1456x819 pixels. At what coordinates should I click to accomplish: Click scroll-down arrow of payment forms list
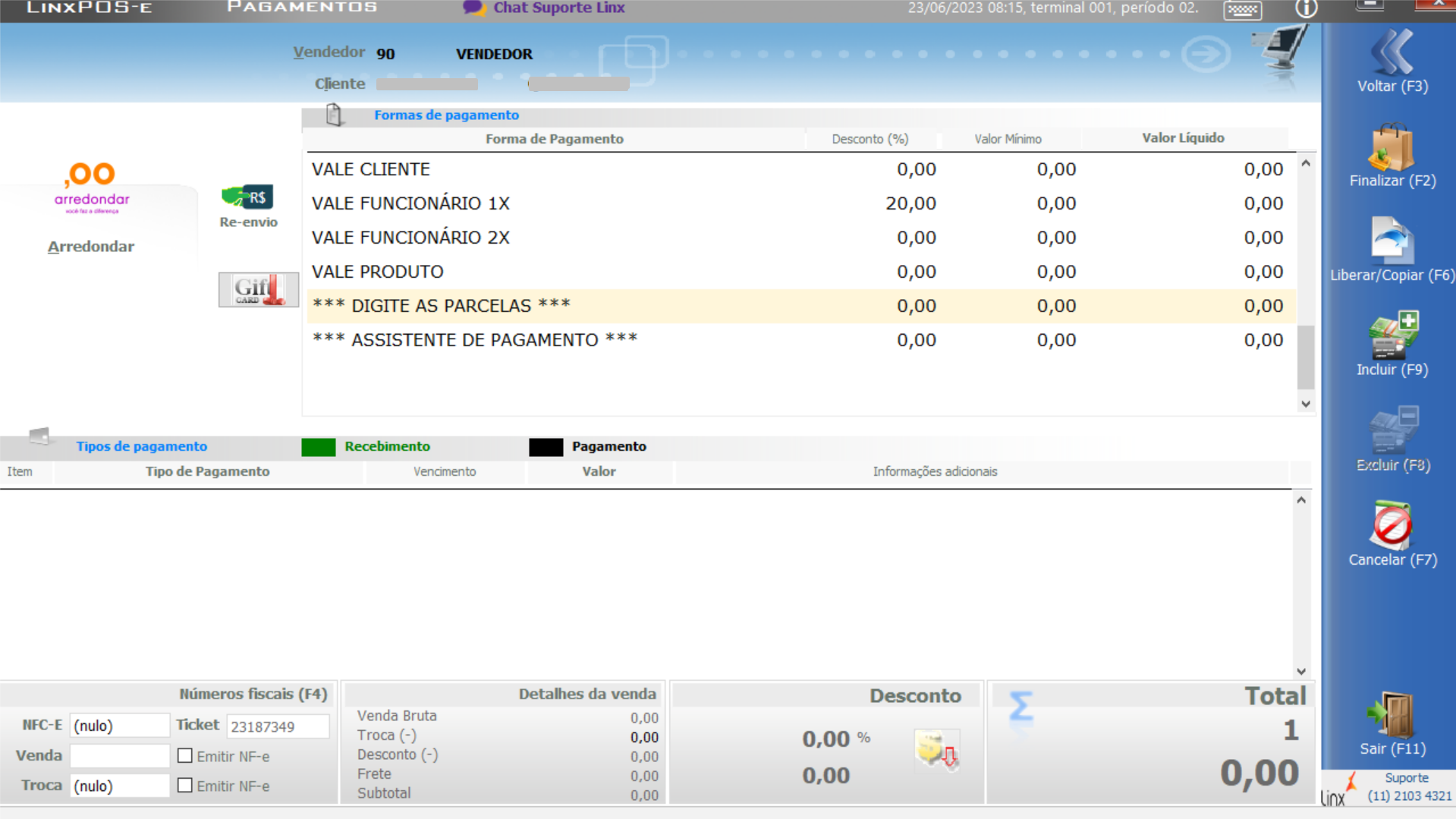[x=1306, y=404]
